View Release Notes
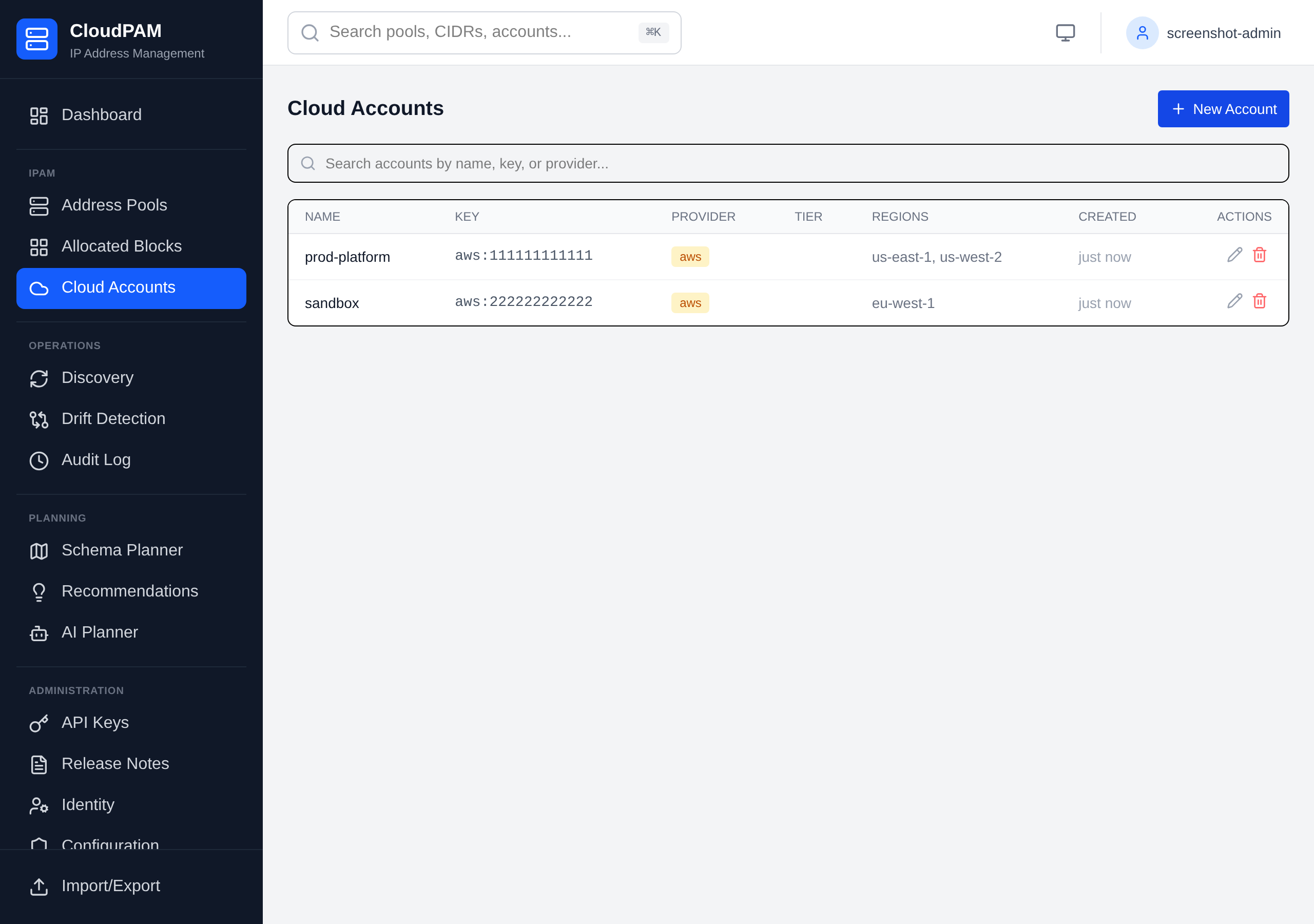This screenshot has width=1314, height=924. pyautogui.click(x=131, y=764)
